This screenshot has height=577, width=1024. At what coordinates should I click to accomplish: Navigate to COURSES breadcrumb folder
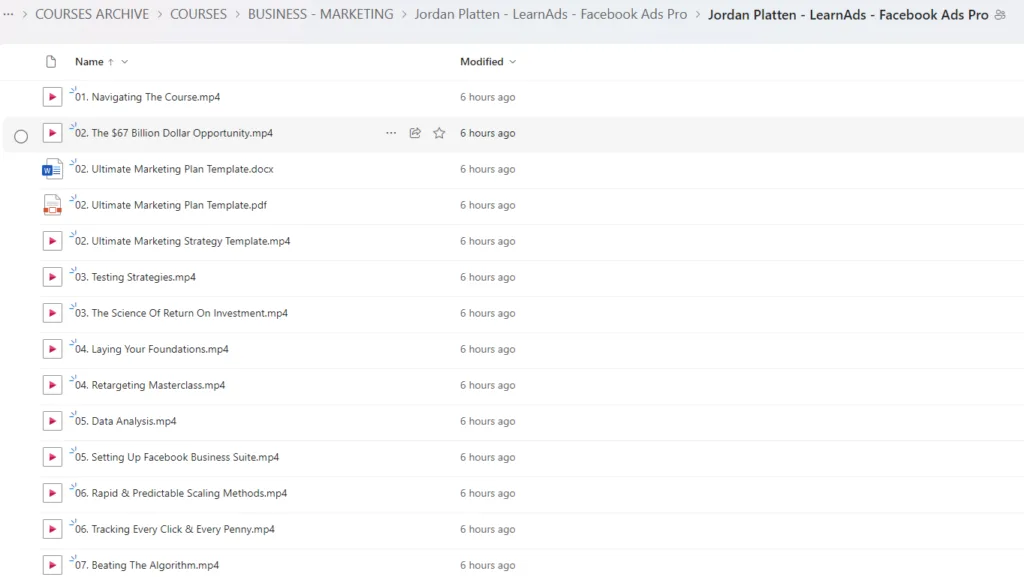tap(198, 15)
